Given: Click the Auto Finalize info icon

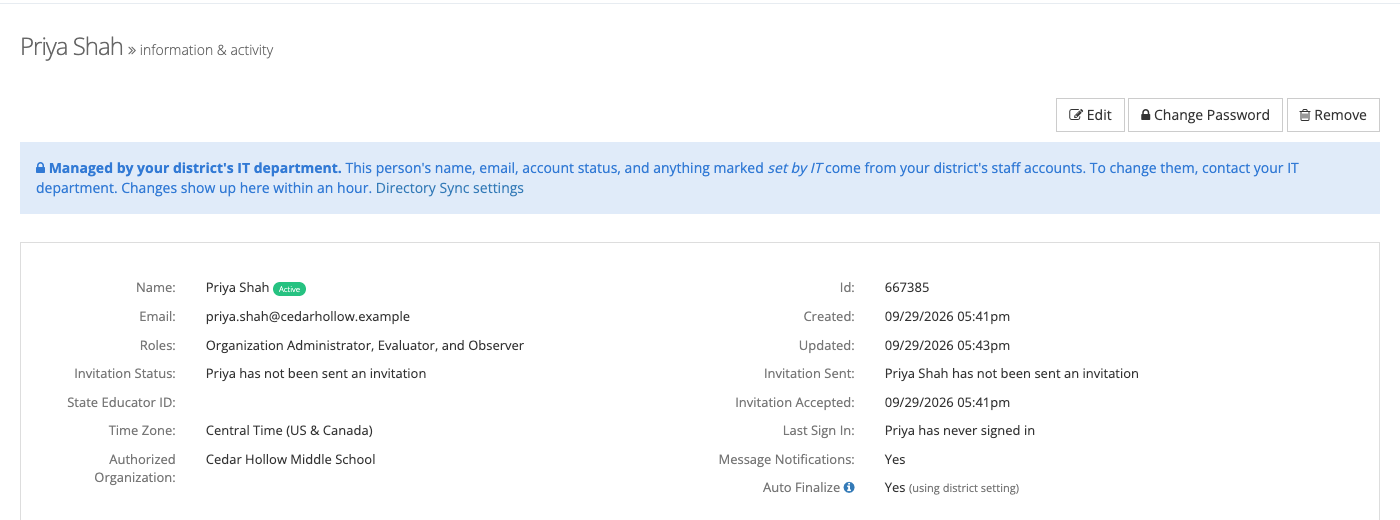Looking at the screenshot, I should [849, 488].
